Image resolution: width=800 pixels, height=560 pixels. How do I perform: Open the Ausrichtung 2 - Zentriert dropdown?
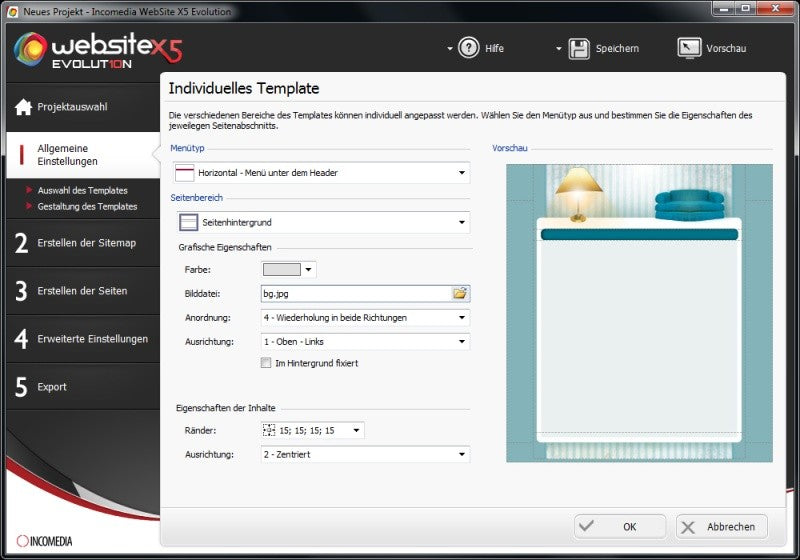pos(365,454)
